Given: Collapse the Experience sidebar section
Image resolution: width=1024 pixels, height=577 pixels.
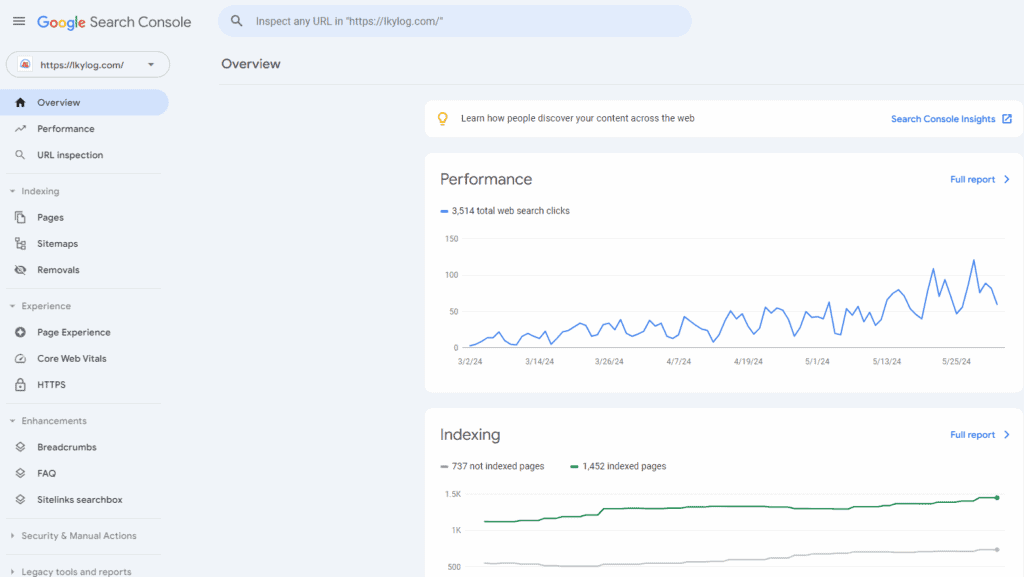Looking at the screenshot, I should point(12,306).
